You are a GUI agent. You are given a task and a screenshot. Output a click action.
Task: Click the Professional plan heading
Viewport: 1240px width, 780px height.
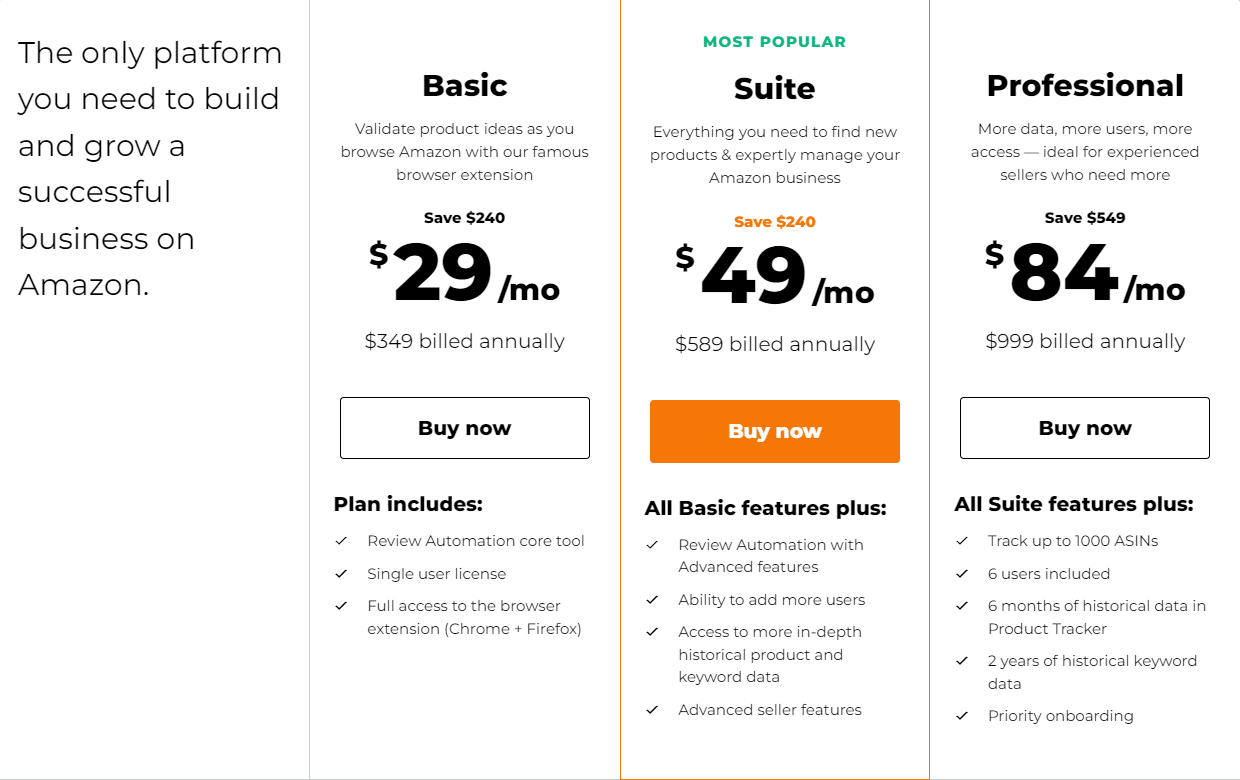1084,85
